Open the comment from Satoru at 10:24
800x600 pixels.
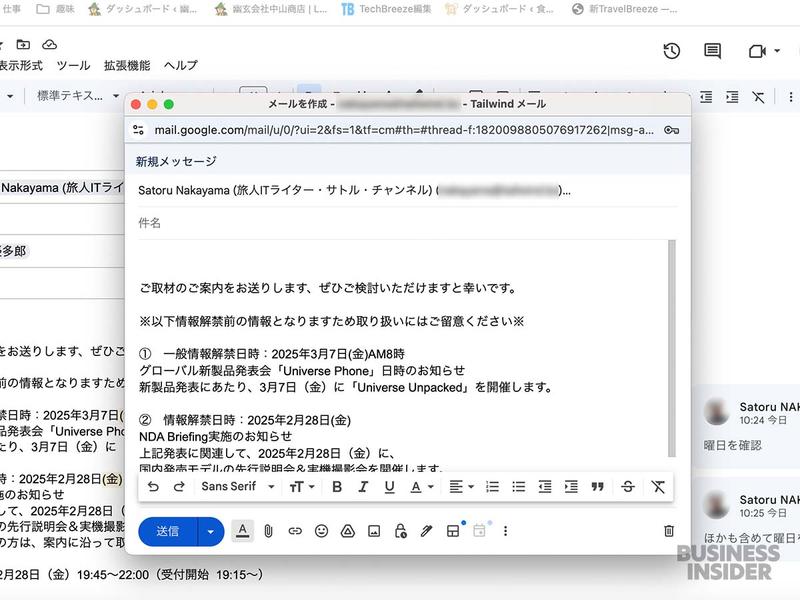click(747, 426)
